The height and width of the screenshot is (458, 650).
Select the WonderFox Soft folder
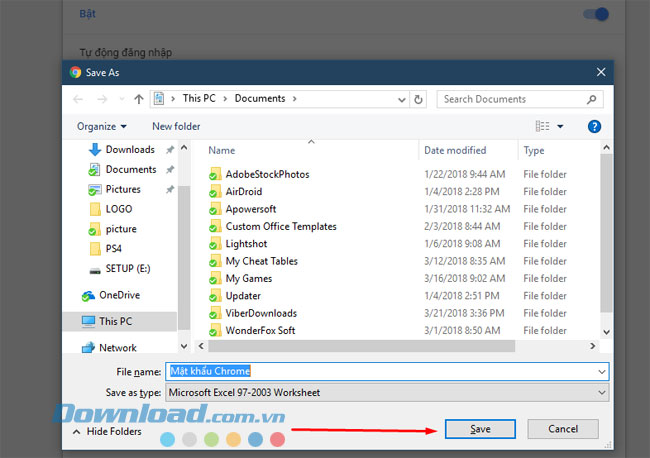tap(260, 331)
